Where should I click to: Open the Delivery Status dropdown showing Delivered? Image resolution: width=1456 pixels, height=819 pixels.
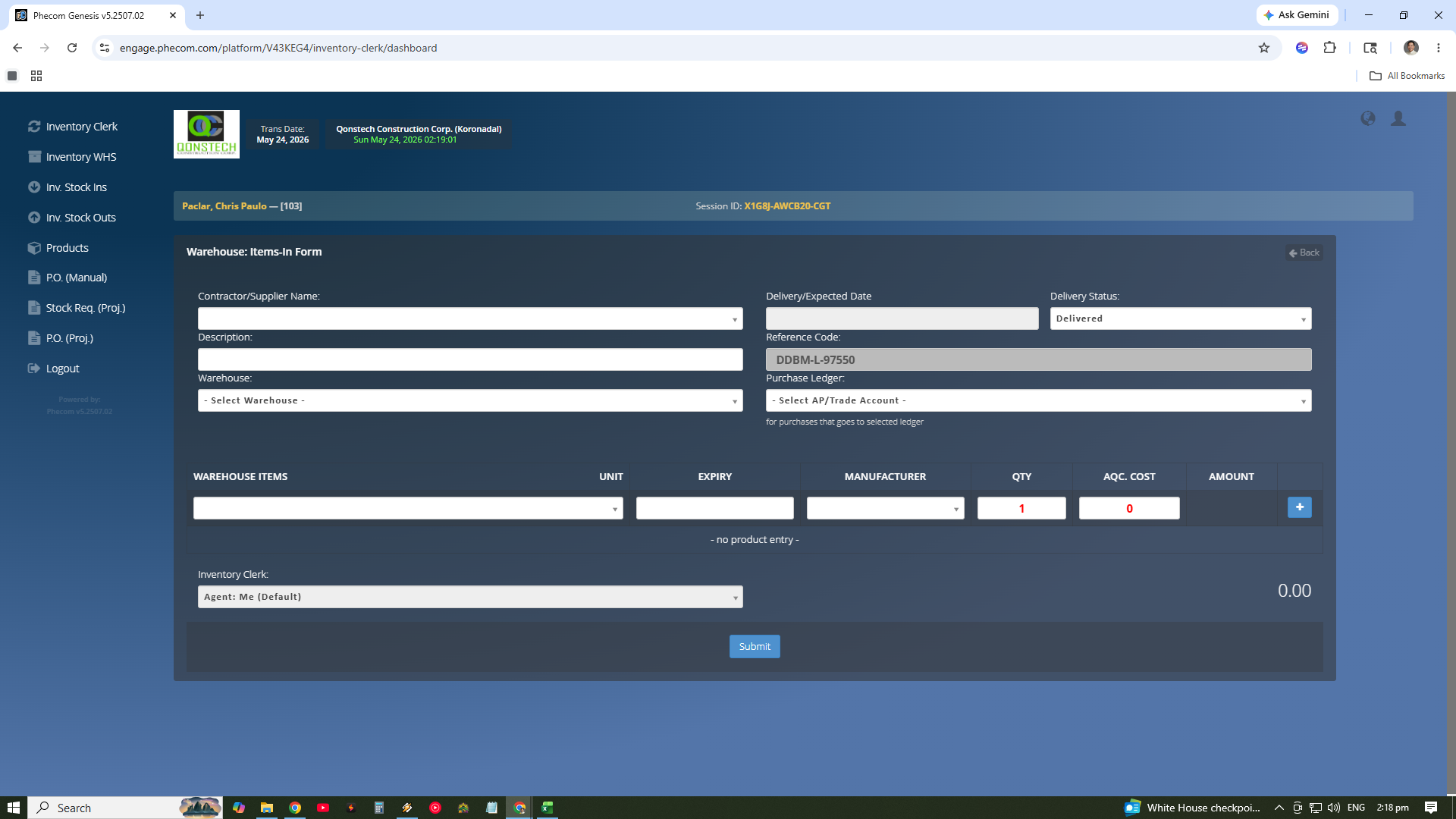click(x=1181, y=318)
